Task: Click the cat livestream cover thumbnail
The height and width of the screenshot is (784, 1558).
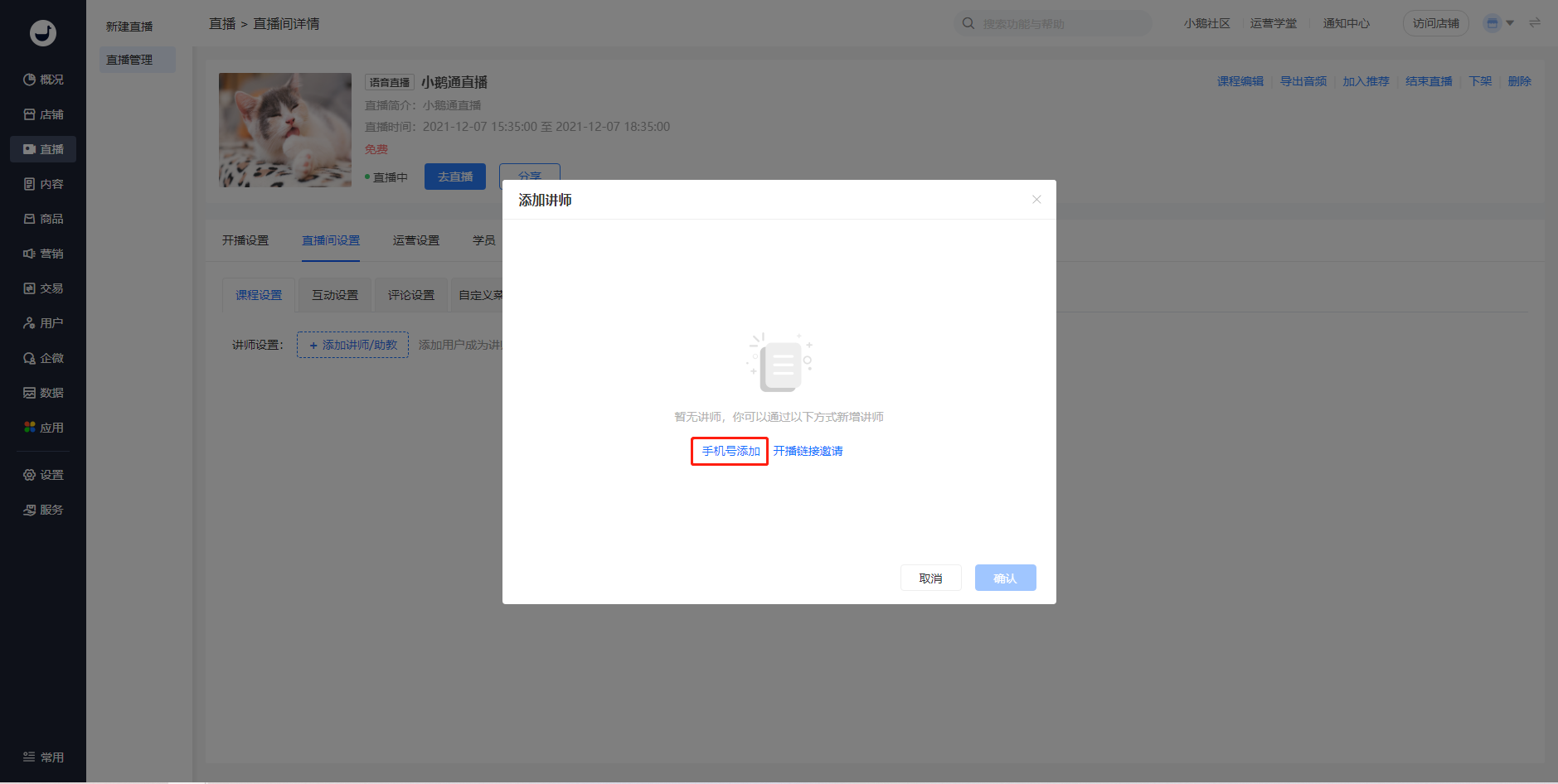Action: coord(285,130)
